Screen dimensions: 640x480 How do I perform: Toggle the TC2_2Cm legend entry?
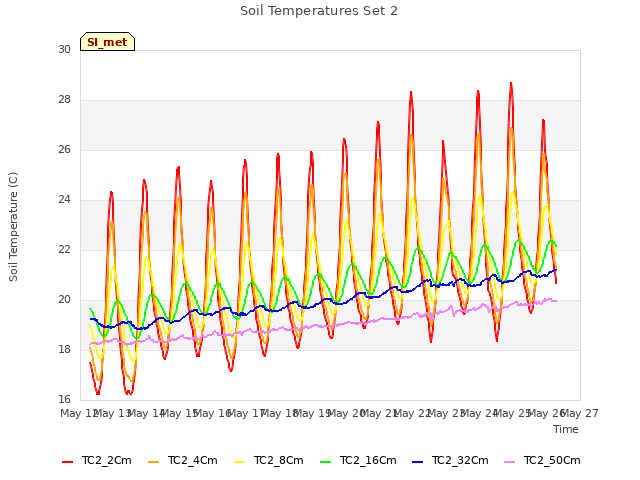(x=97, y=460)
